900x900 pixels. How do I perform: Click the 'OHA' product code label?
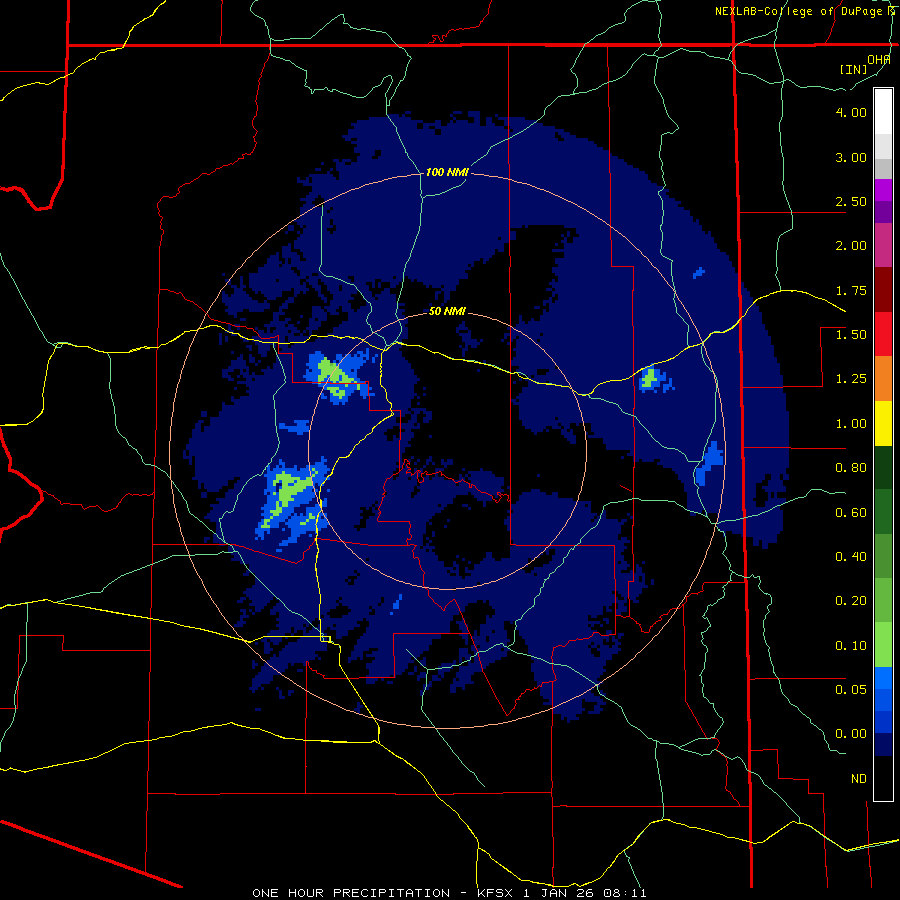click(879, 60)
